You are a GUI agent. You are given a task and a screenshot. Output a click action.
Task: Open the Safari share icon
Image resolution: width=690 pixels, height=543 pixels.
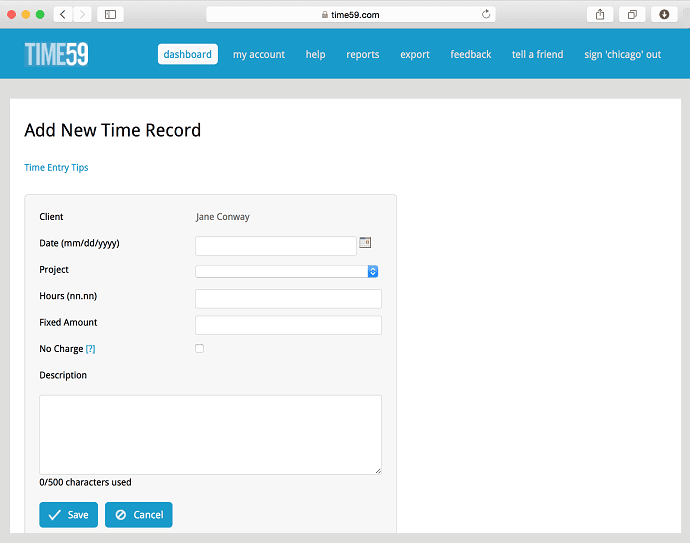(x=600, y=14)
